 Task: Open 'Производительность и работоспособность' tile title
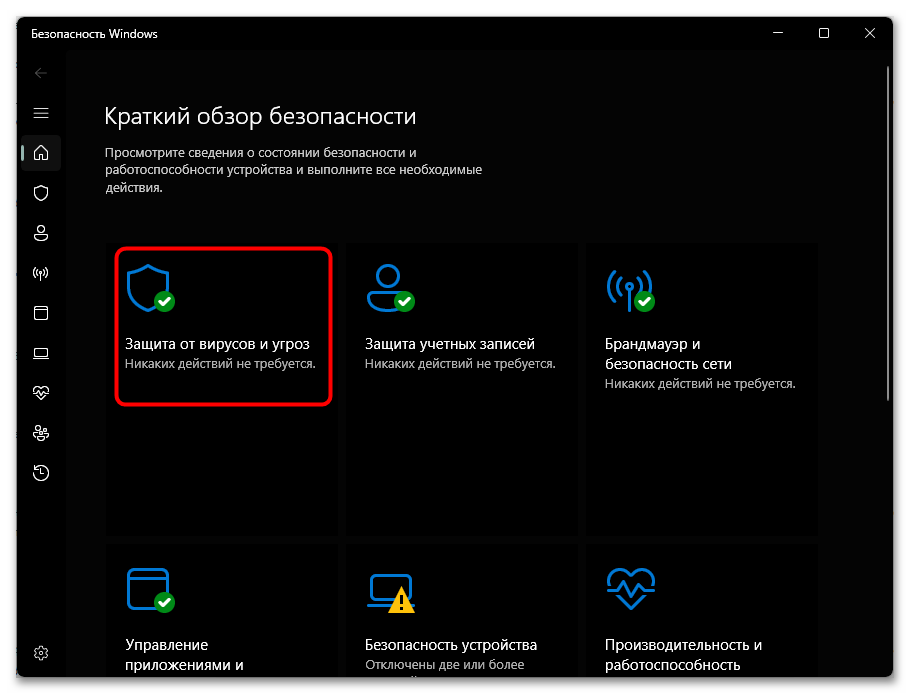point(683,655)
